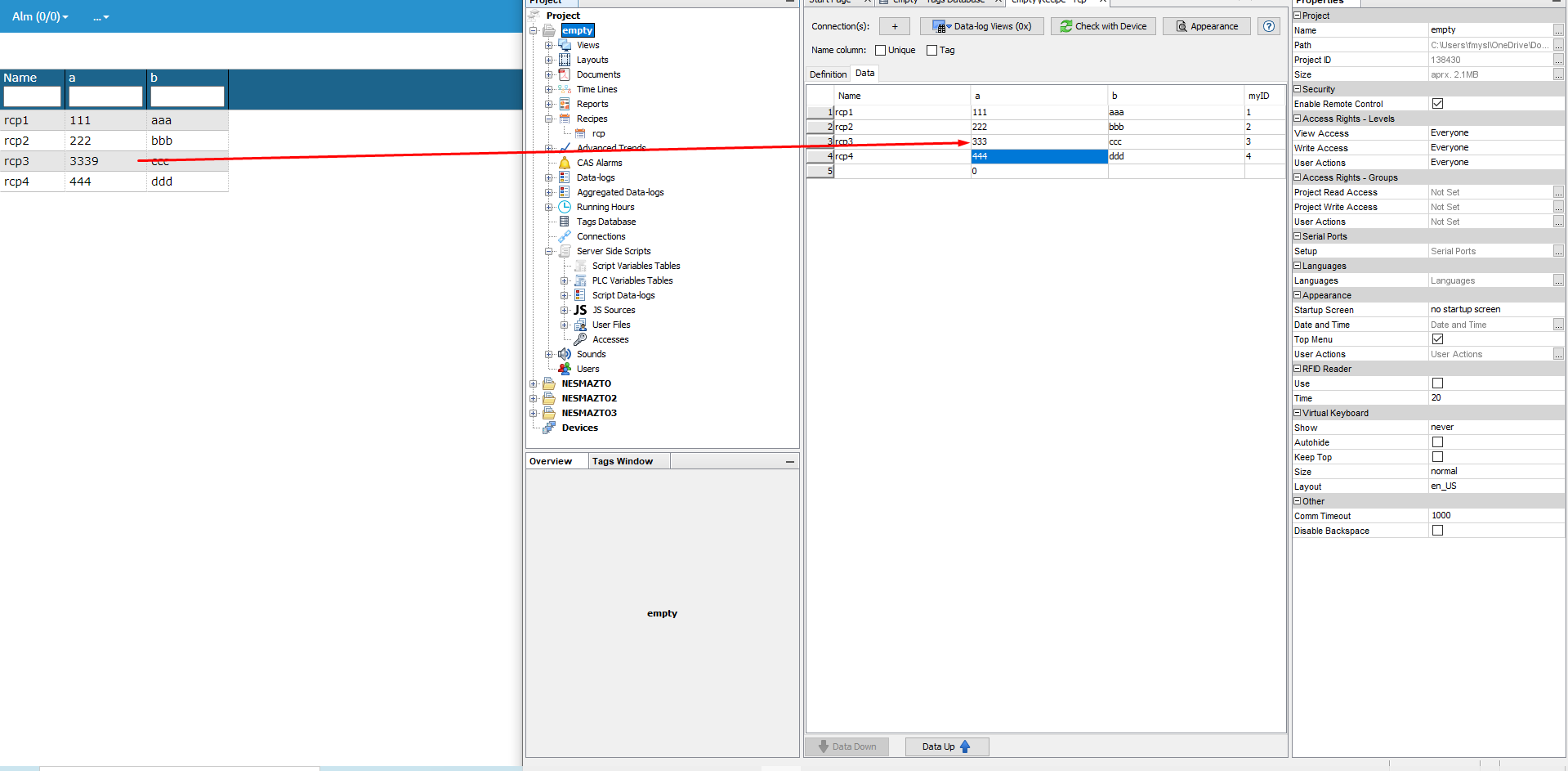Click the Check with Device button
The width and height of the screenshot is (1568, 771).
click(1103, 26)
